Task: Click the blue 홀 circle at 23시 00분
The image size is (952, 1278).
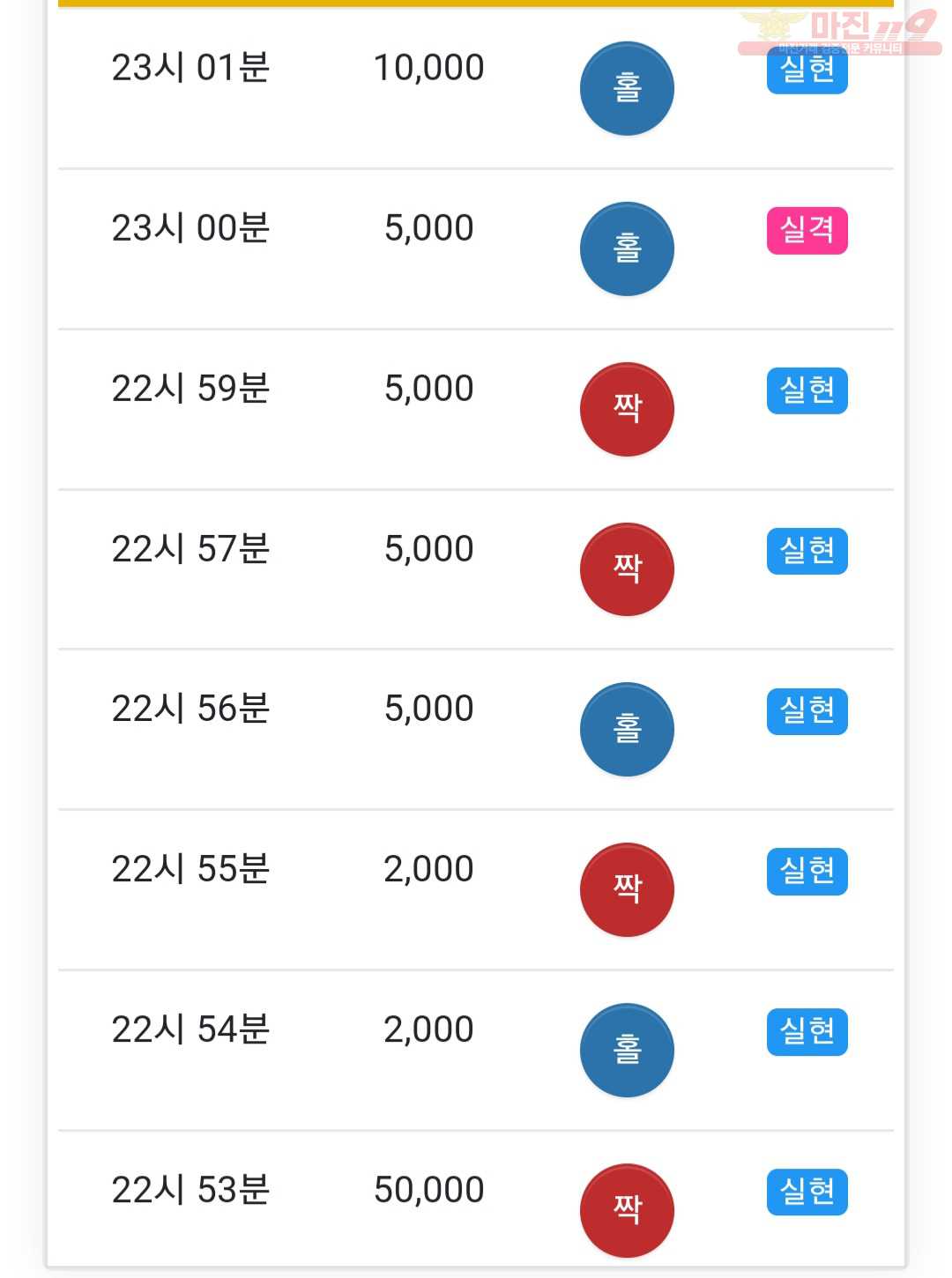Action: tap(627, 249)
